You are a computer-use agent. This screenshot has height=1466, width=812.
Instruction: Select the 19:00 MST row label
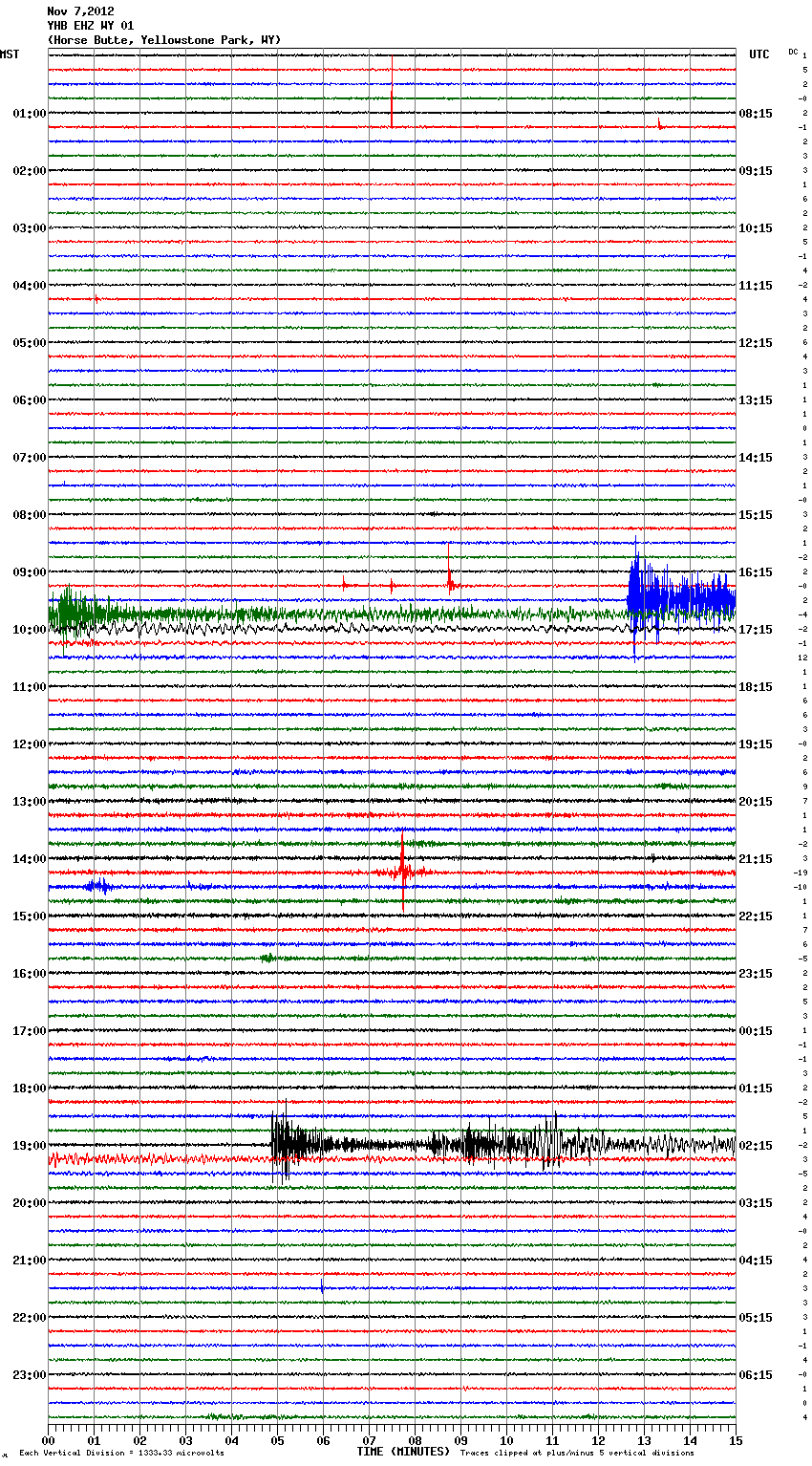(30, 1146)
